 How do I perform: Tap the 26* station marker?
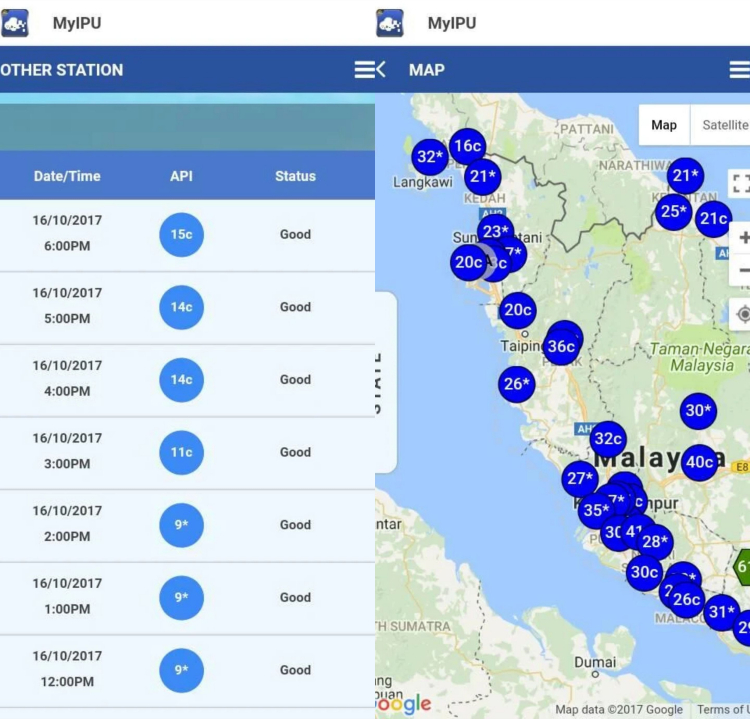[x=517, y=384]
